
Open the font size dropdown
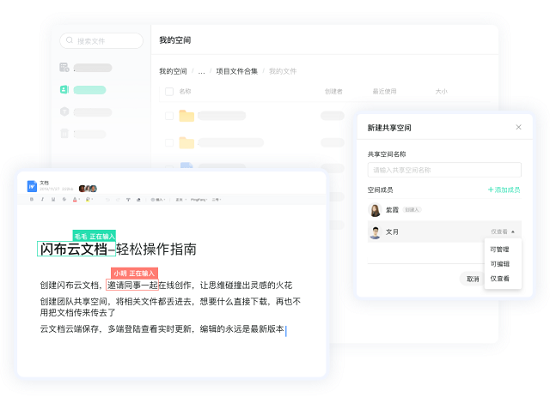pos(216,200)
